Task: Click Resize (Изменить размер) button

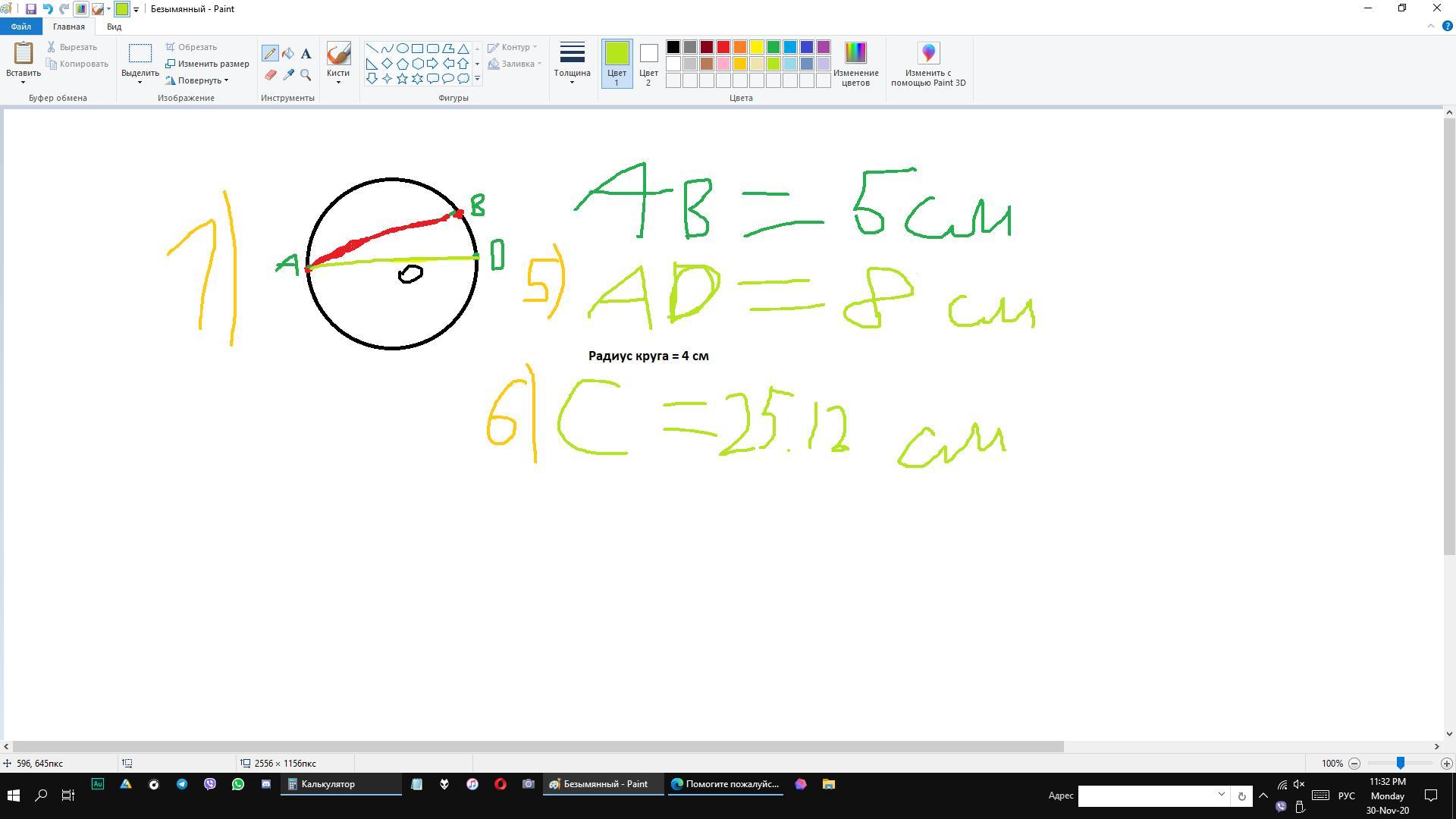Action: click(x=207, y=64)
